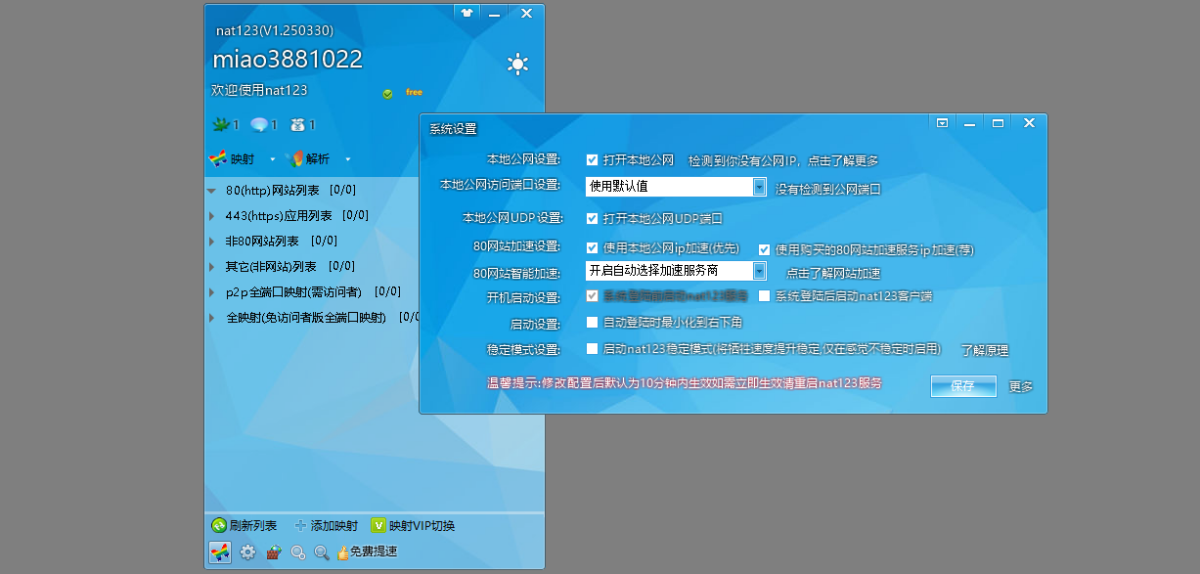Click the 映射 toolbar label
This screenshot has width=1200, height=574.
pyautogui.click(x=243, y=159)
